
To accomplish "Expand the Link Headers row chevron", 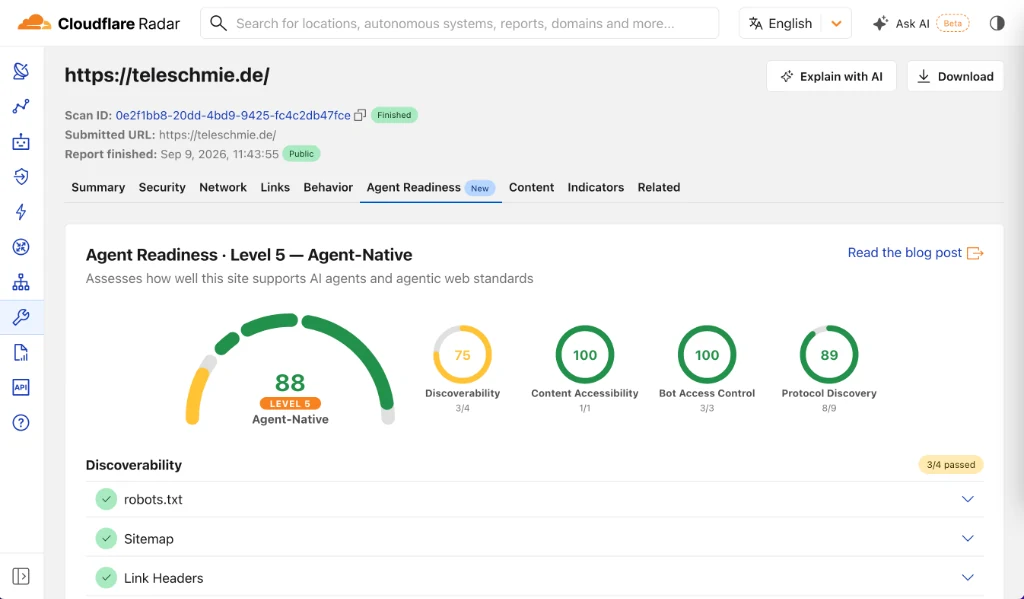I will [x=968, y=578].
